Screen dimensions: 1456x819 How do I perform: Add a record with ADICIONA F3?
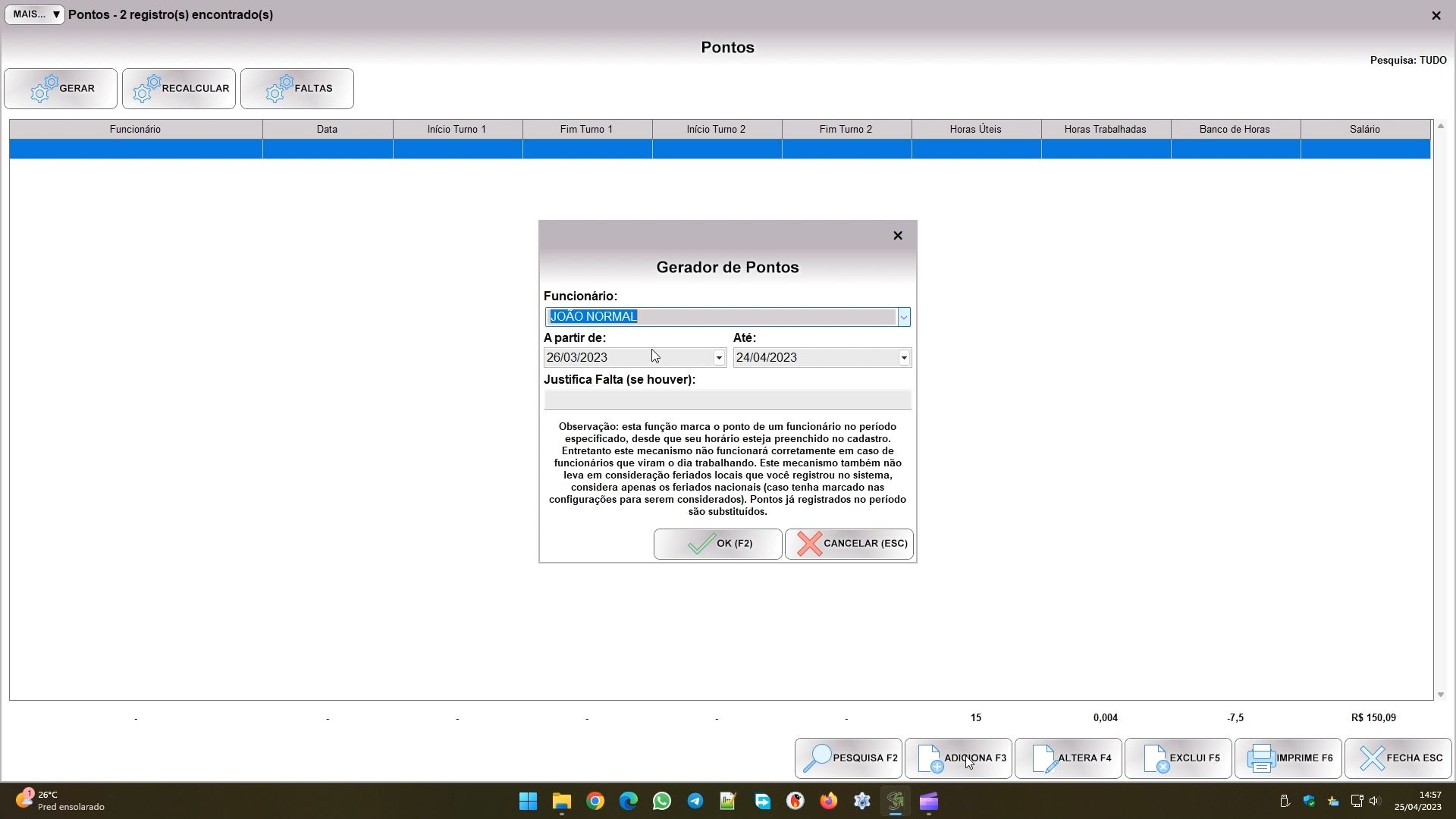958,758
